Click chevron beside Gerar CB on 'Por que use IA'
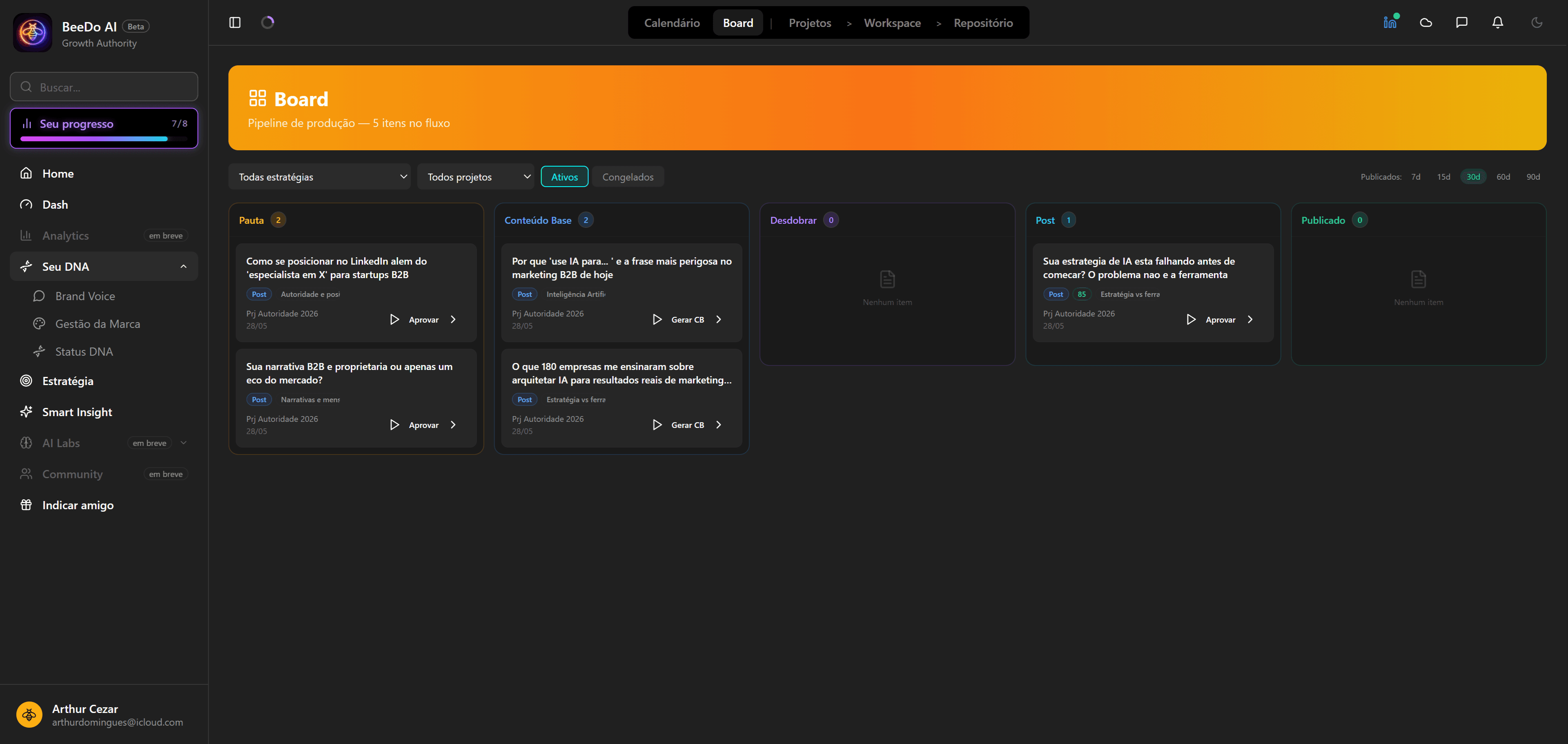Image resolution: width=1568 pixels, height=744 pixels. point(719,320)
